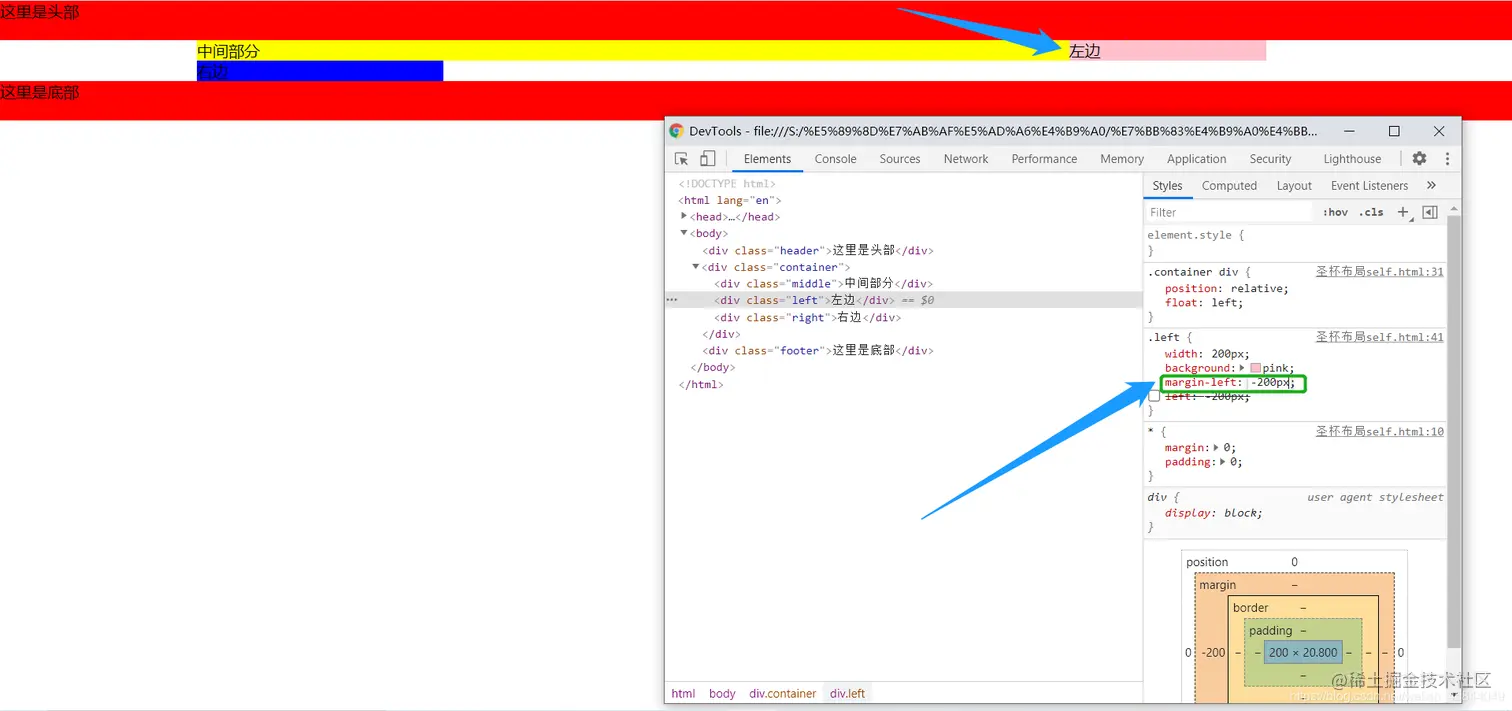
Task: Click the styles Filter input field
Action: pos(1229,212)
